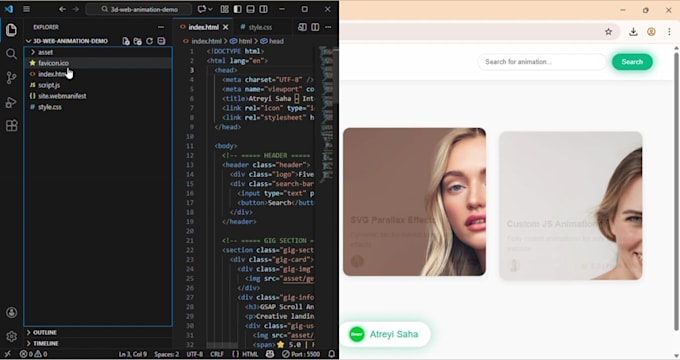Change indentation via Spaces: 2
This screenshot has height=360, width=680.
(167, 354)
